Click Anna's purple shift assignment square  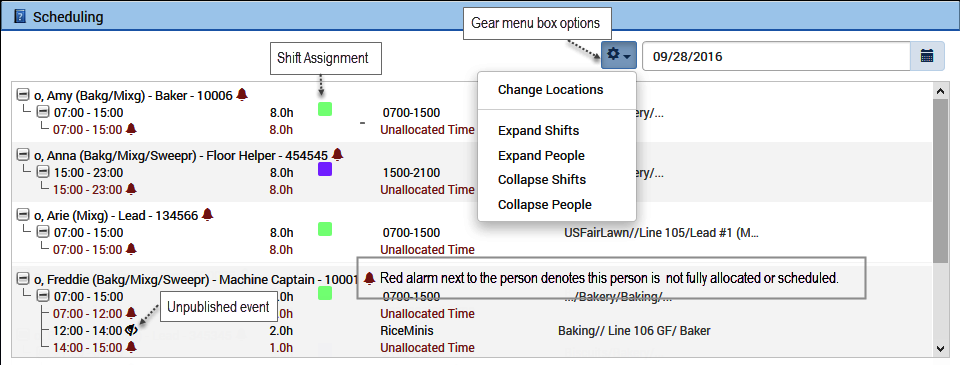325,170
